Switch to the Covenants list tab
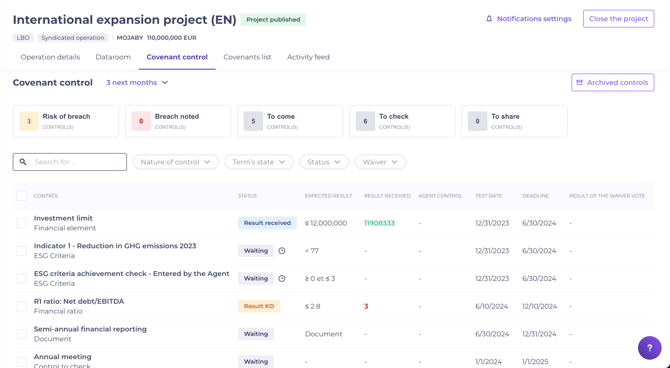The width and height of the screenshot is (670, 368). tap(247, 57)
